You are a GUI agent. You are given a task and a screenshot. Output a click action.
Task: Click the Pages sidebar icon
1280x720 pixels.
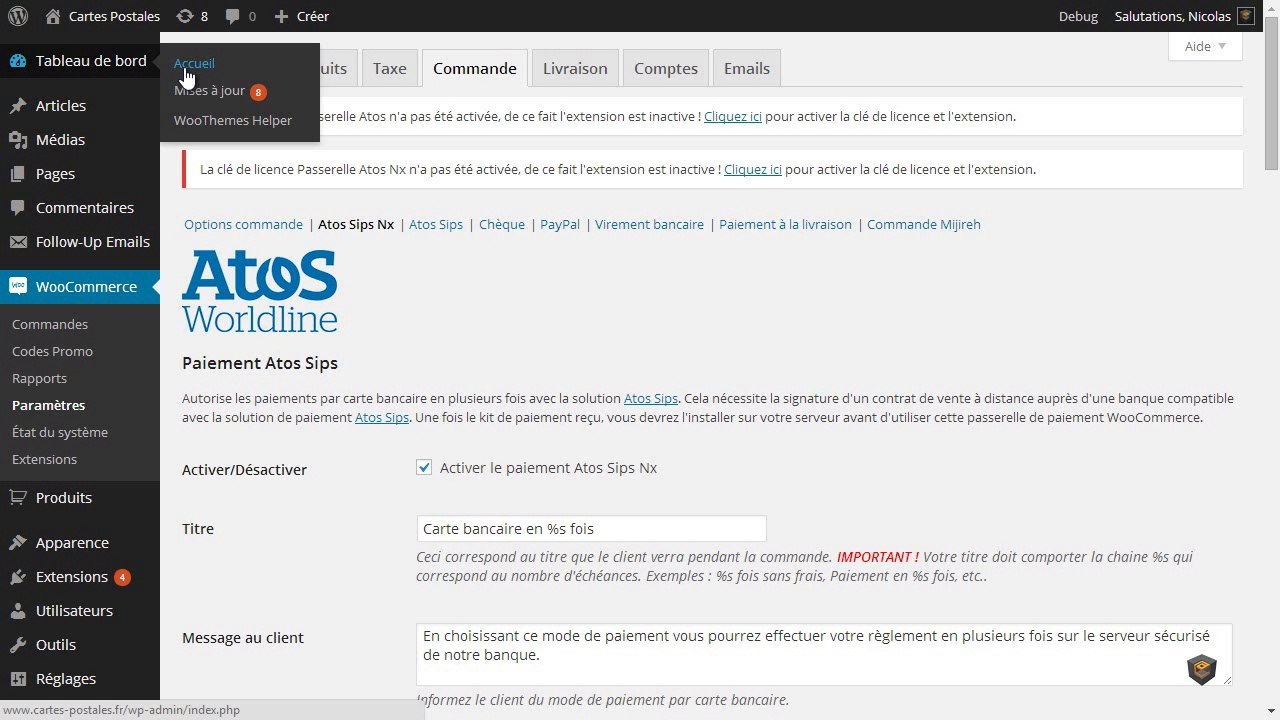(18, 174)
